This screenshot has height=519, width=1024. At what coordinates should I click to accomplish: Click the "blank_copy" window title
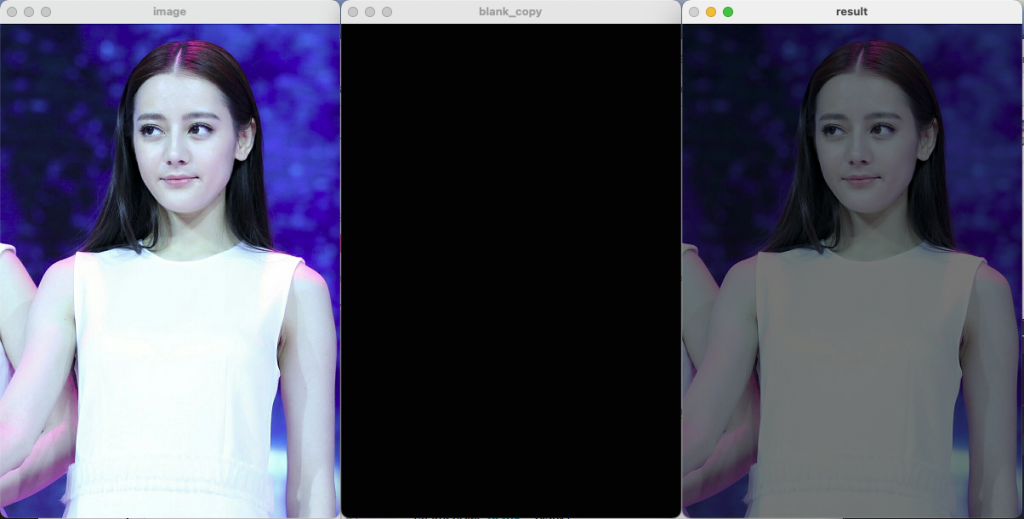[x=510, y=12]
